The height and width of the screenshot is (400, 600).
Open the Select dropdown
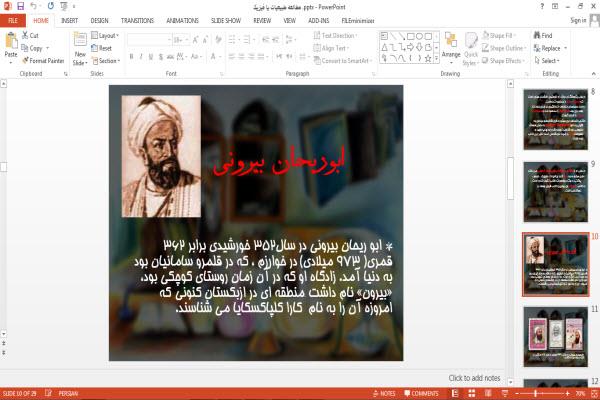(547, 60)
